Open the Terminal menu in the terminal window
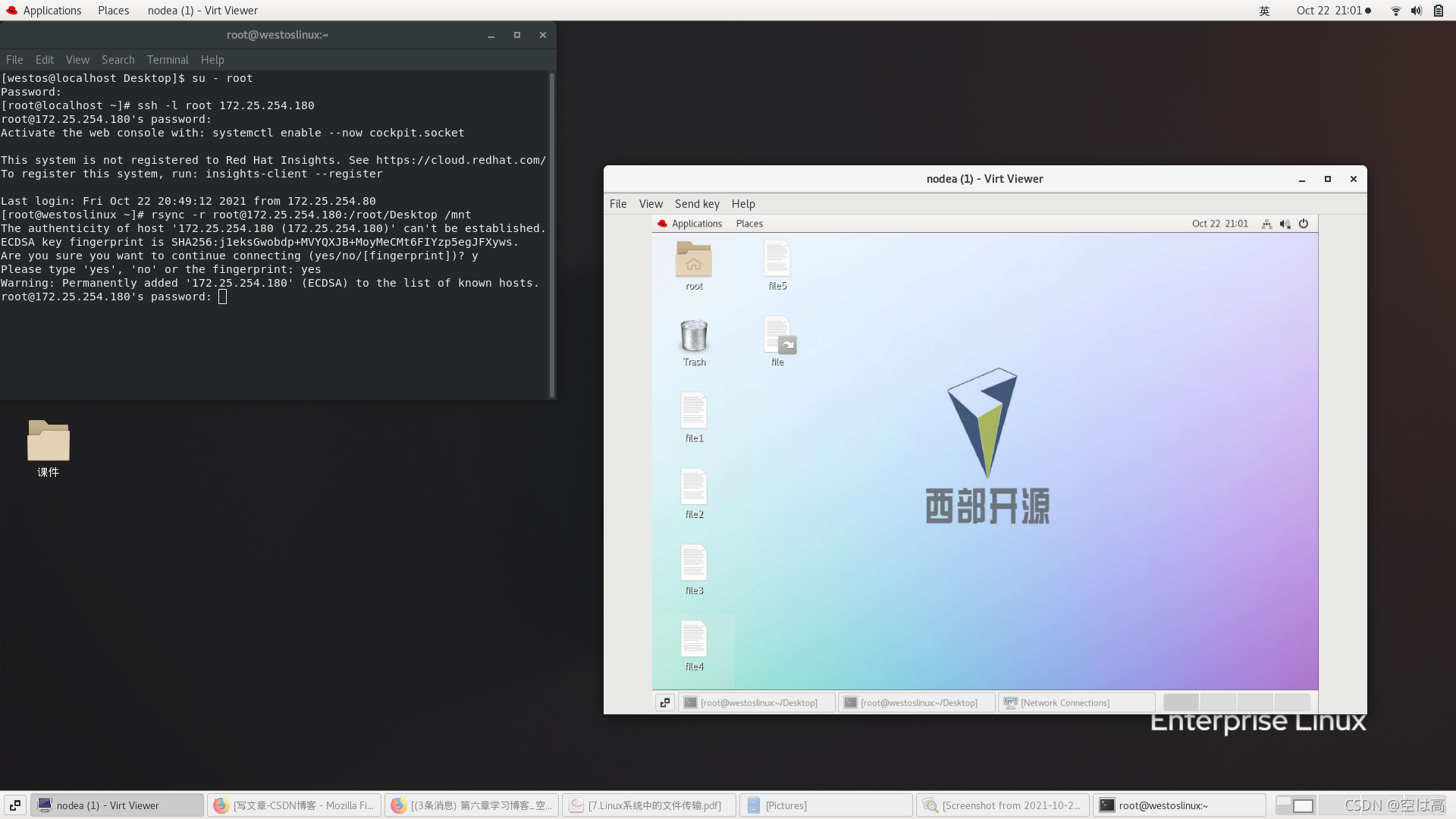 tap(167, 60)
